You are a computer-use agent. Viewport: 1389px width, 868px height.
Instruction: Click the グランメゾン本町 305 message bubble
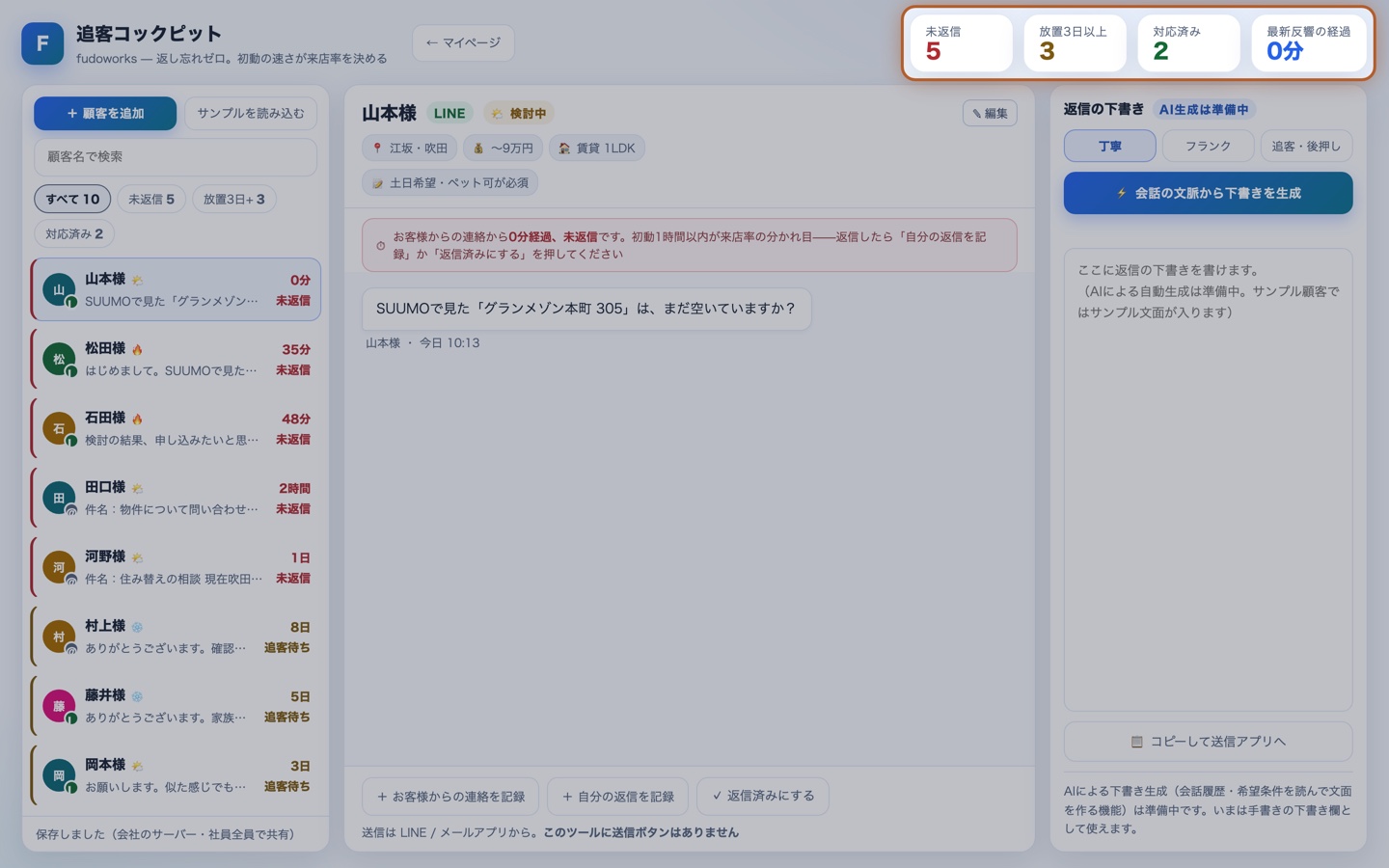point(586,309)
